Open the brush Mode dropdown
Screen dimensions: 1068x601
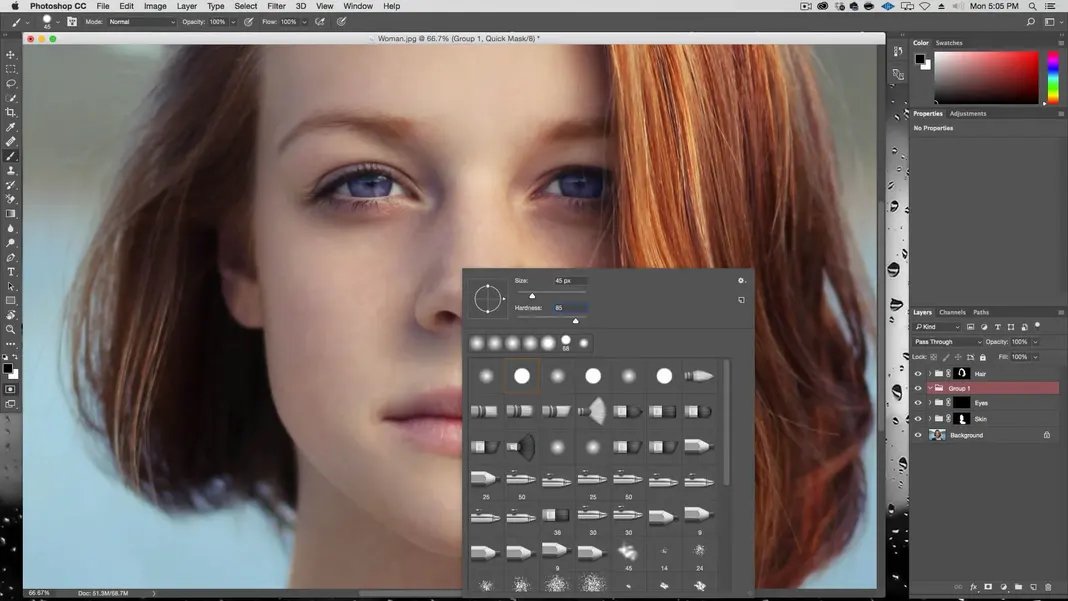click(142, 22)
